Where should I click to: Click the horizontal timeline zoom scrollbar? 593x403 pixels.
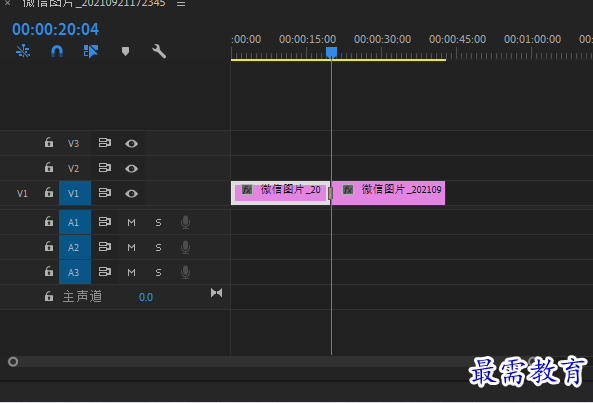click(274, 362)
